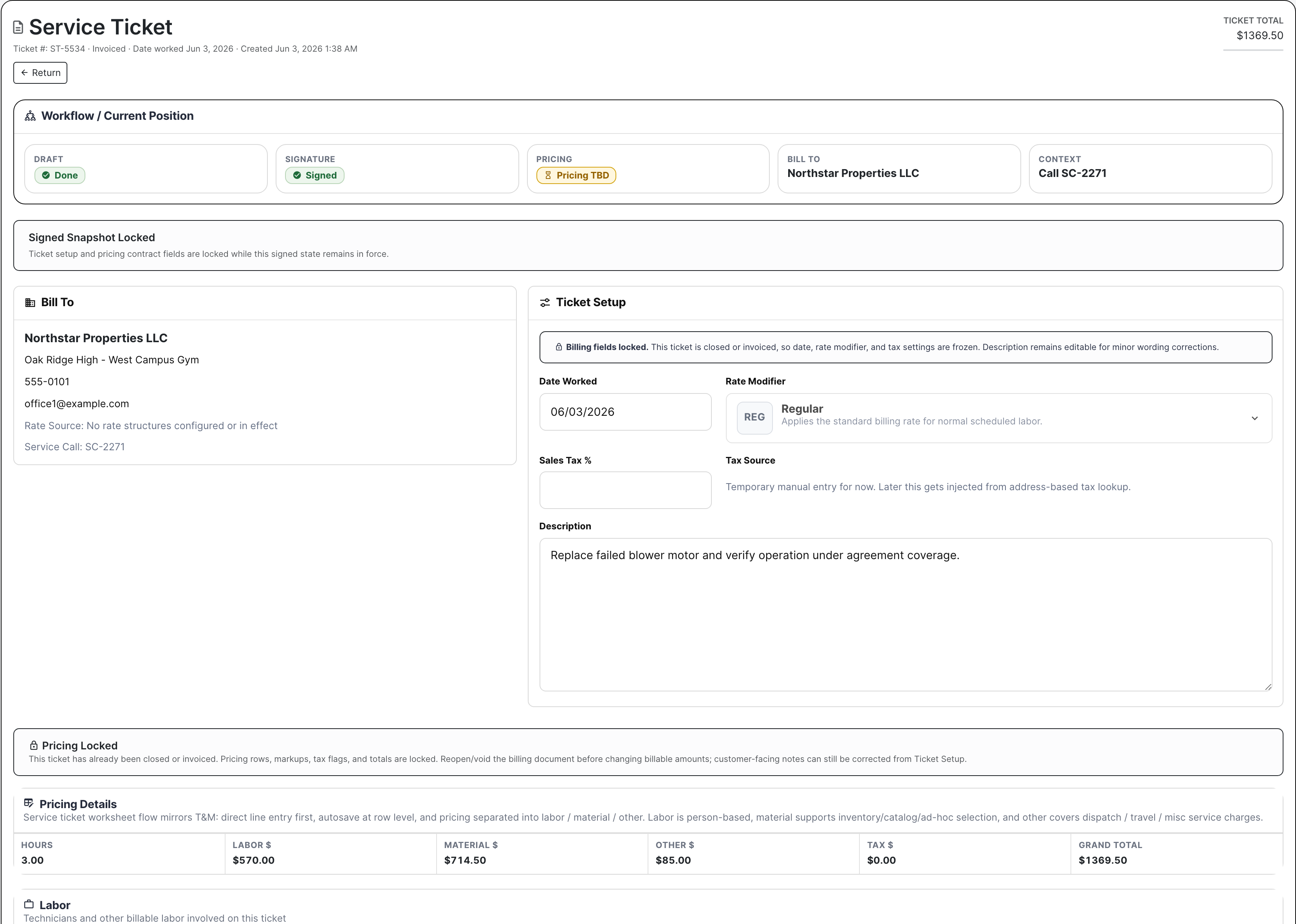Click the Description resize handle
This screenshot has height=924, width=1296.
[x=1267, y=687]
